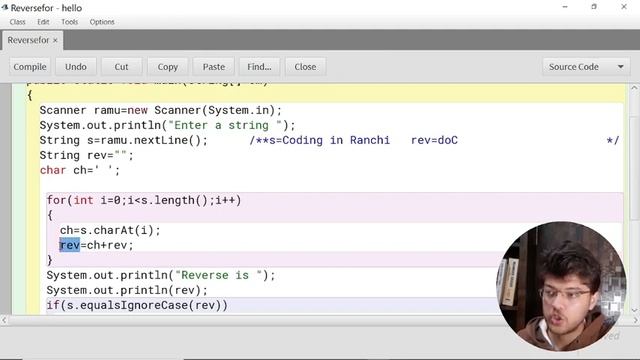Click the webcam video overlay
This screenshot has height=360, width=640.
coord(561,287)
